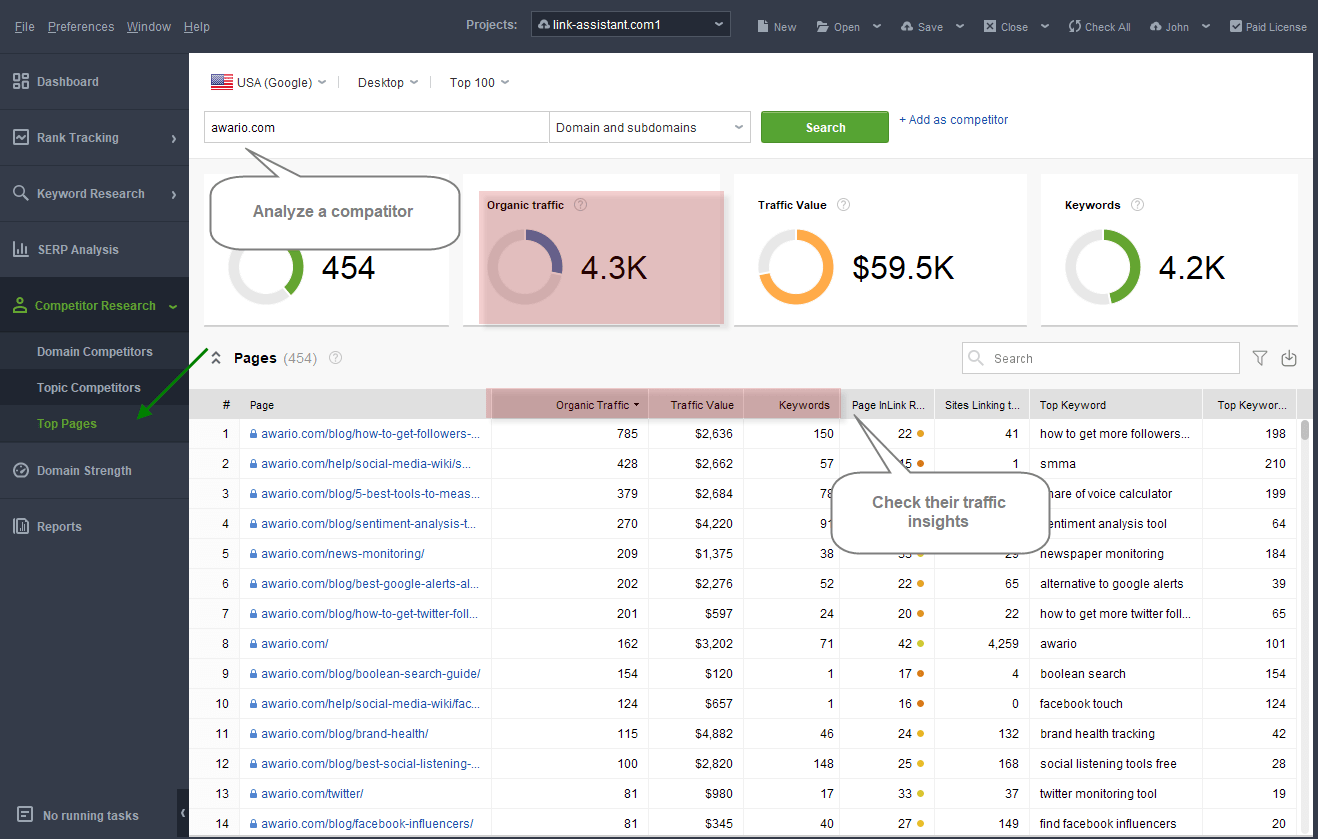Image resolution: width=1318 pixels, height=839 pixels.
Task: Select Domain Competitors in sidebar
Action: coord(94,352)
